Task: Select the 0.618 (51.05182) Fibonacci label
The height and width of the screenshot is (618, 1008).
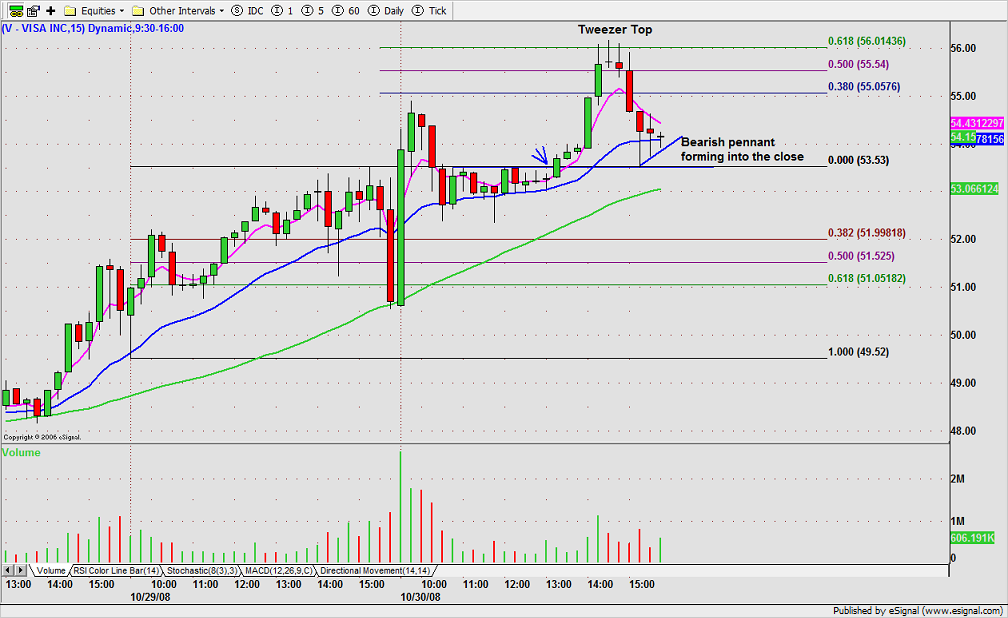Action: pos(867,278)
